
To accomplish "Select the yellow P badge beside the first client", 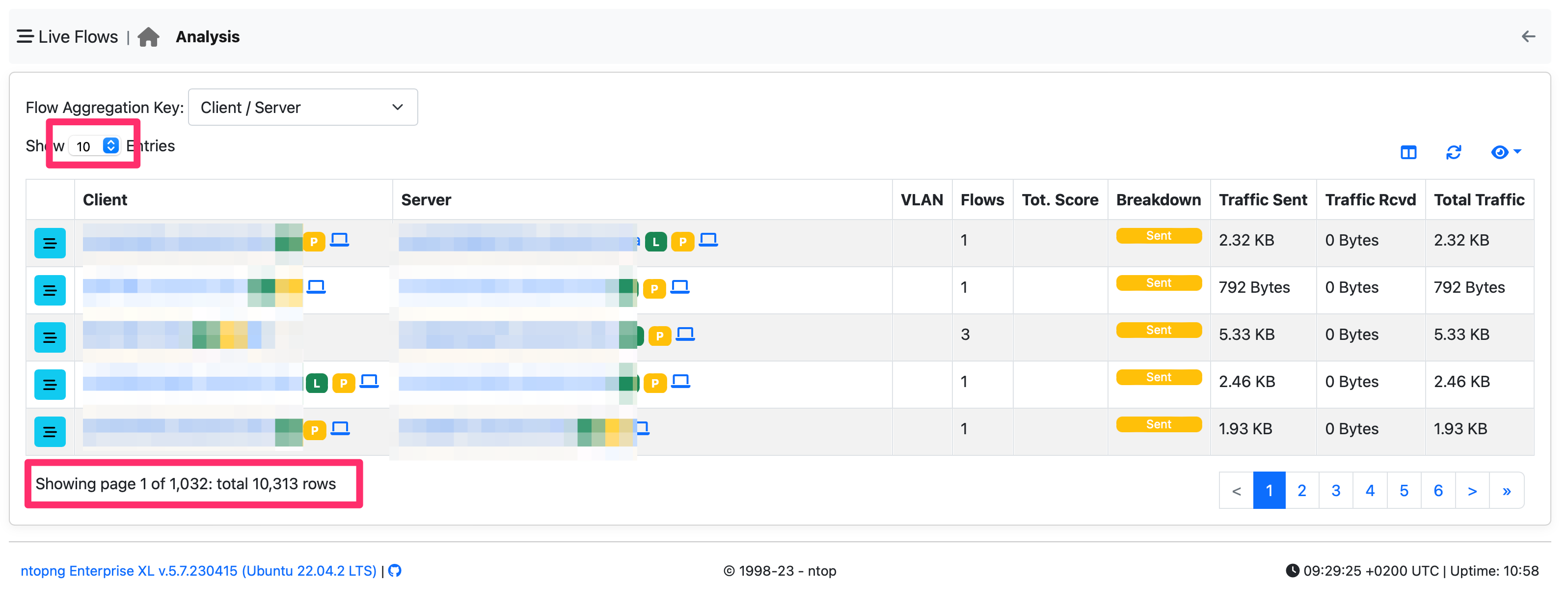I will pyautogui.click(x=314, y=241).
